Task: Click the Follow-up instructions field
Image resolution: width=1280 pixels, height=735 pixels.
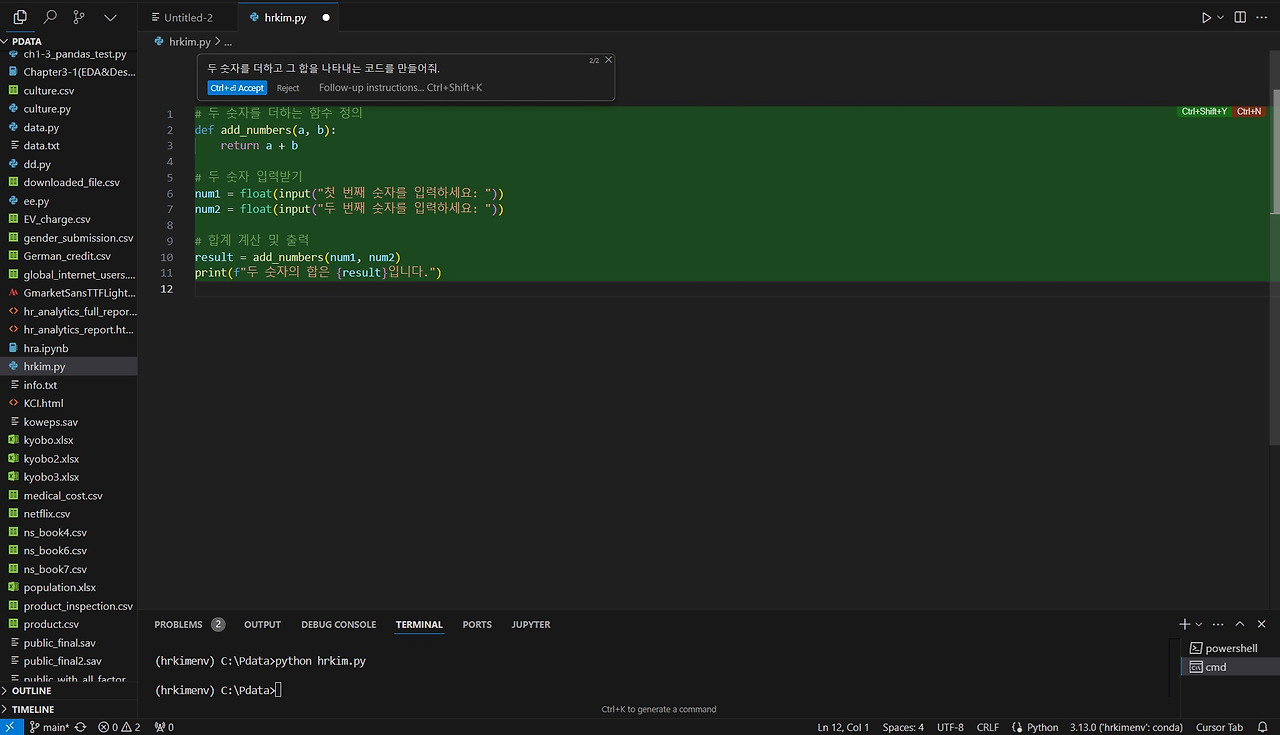Action: [x=400, y=88]
